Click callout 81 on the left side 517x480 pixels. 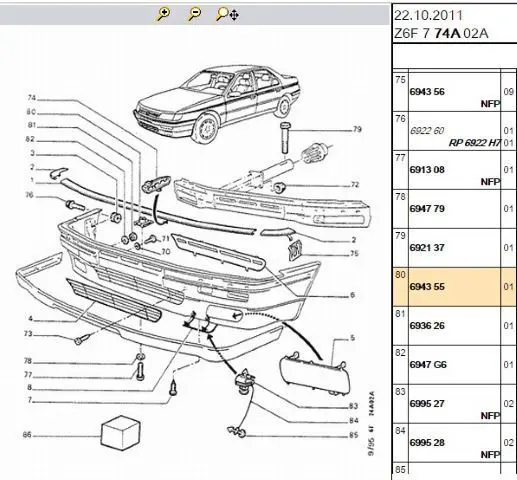pos(32,125)
